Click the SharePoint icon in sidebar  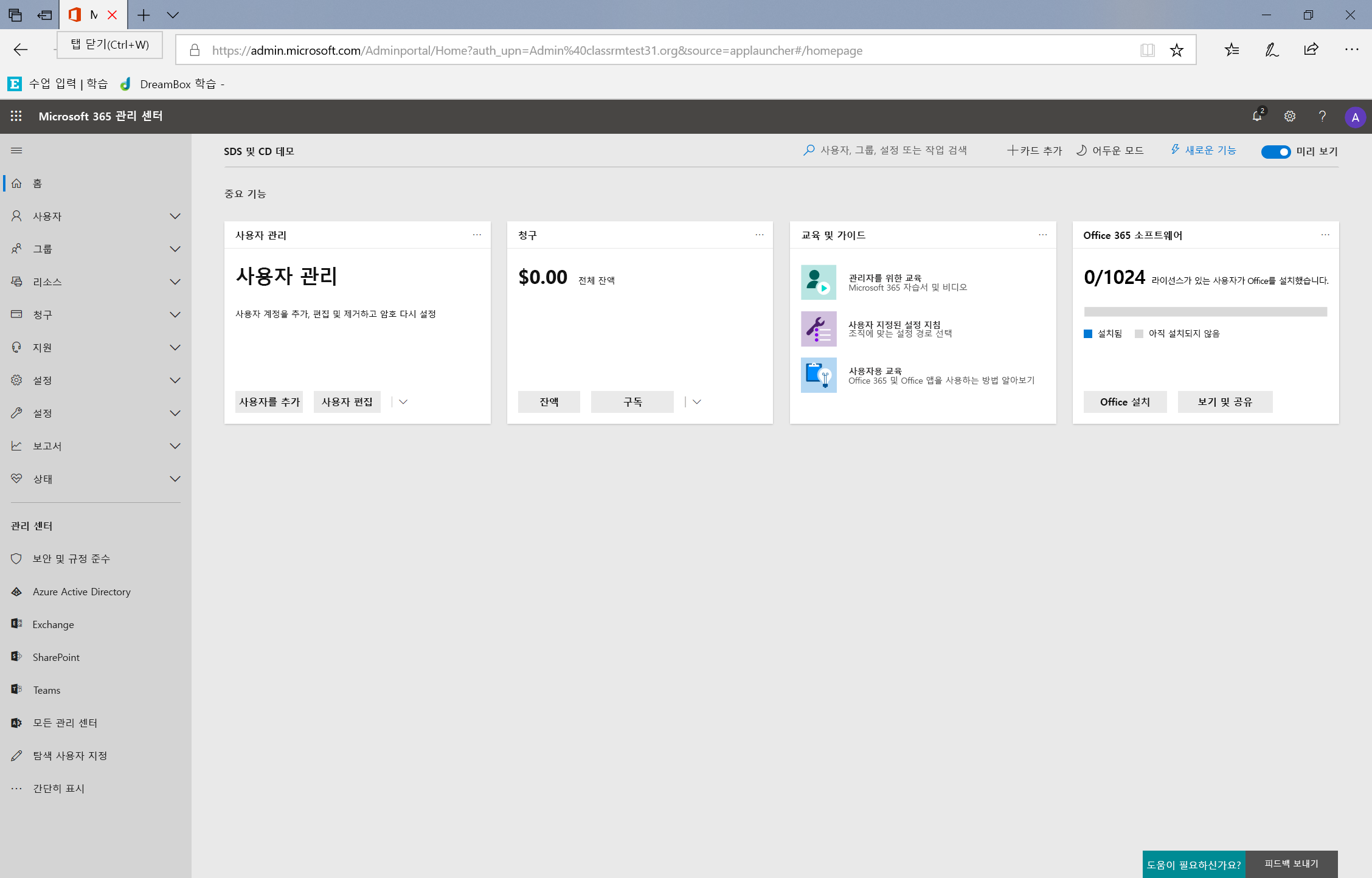tap(15, 656)
